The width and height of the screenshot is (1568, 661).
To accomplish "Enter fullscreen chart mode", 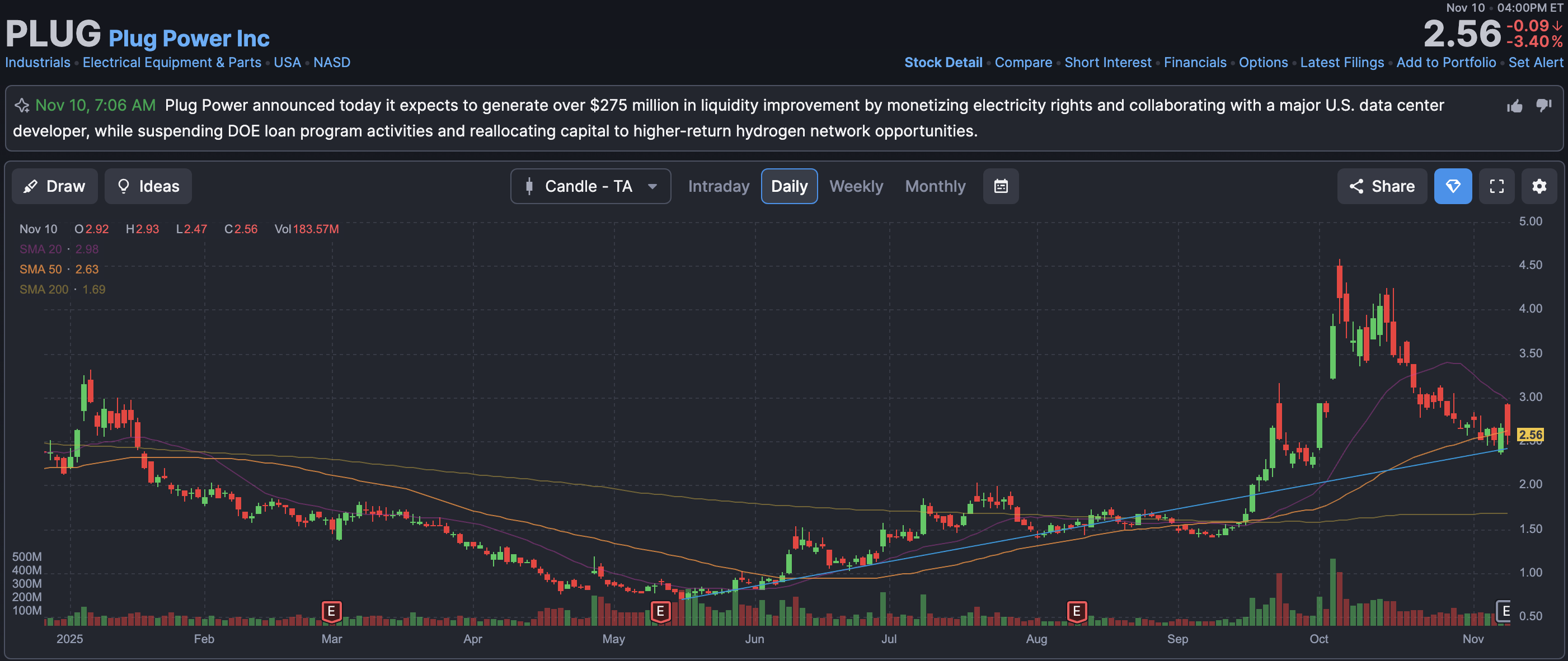I will [x=1496, y=186].
